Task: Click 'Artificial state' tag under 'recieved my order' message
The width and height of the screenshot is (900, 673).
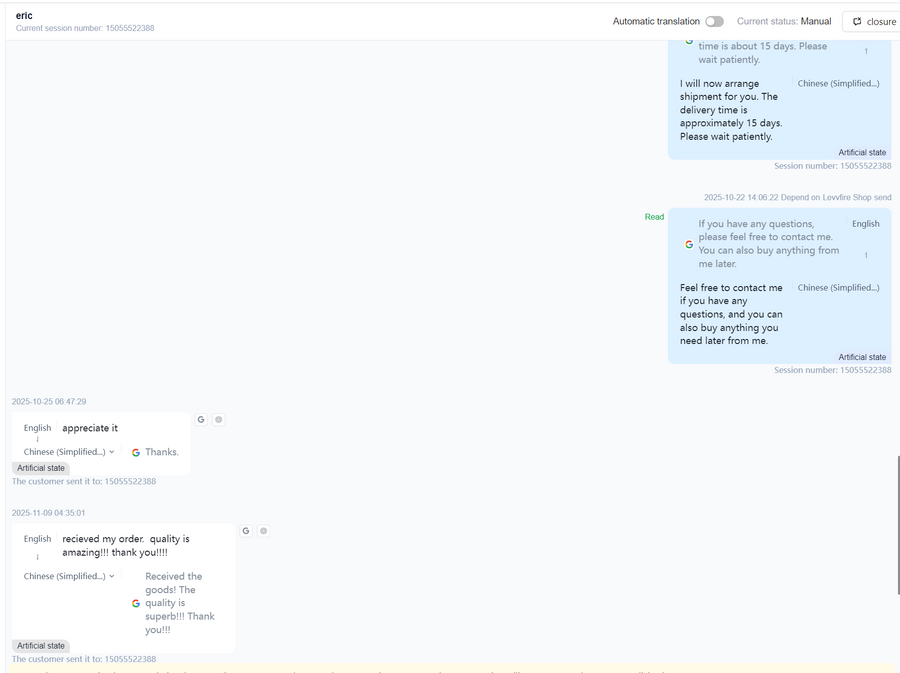Action: [x=41, y=646]
